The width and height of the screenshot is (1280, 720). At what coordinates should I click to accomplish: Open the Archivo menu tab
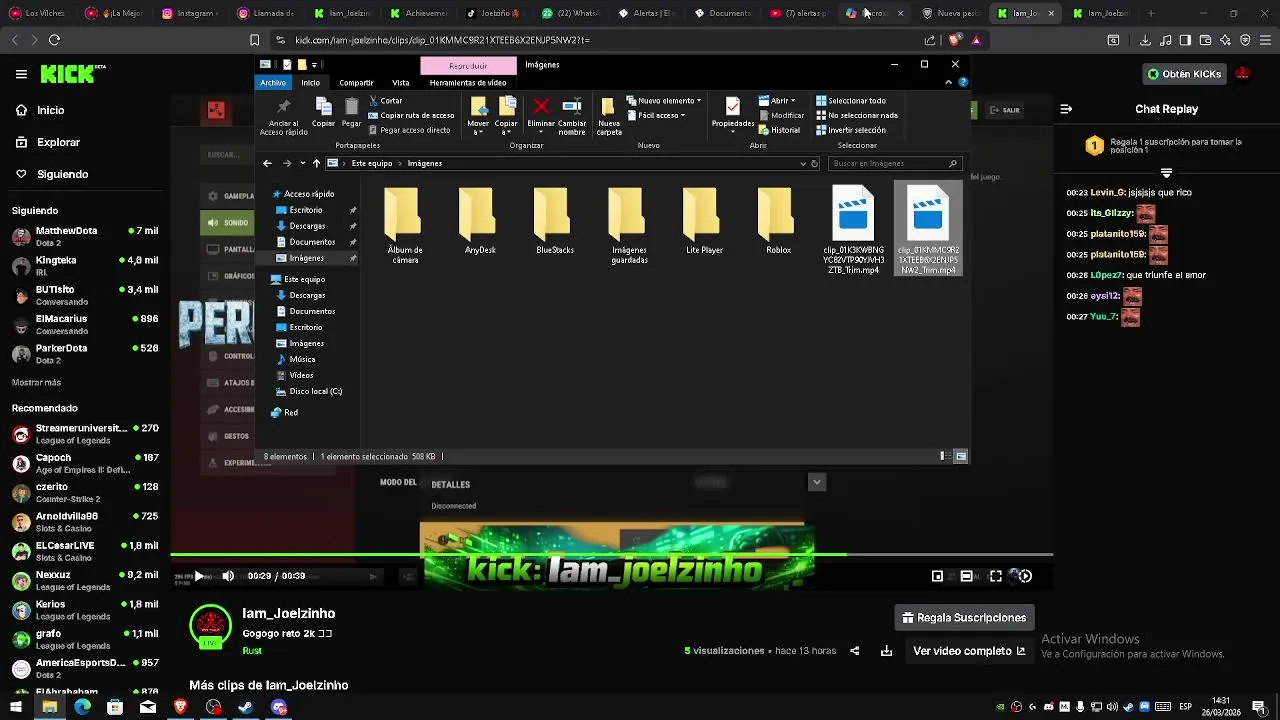click(273, 83)
